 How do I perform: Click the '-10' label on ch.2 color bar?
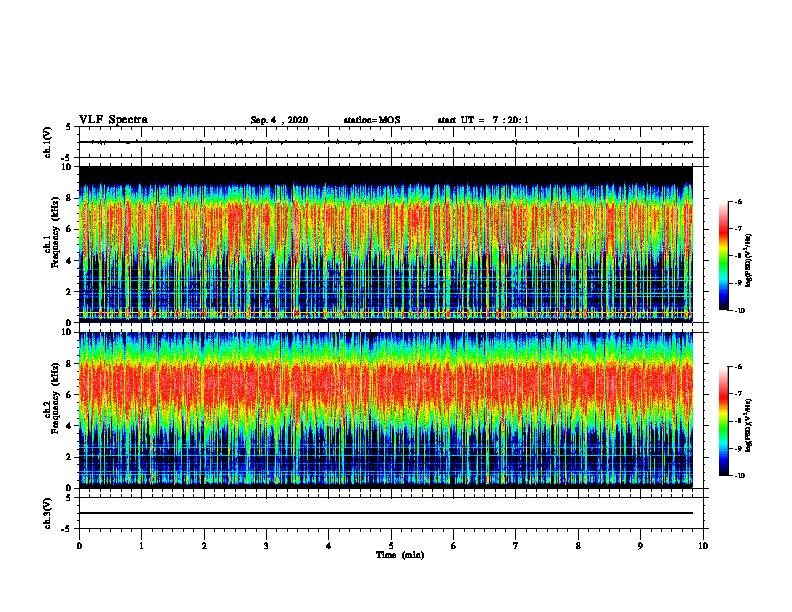[x=739, y=476]
